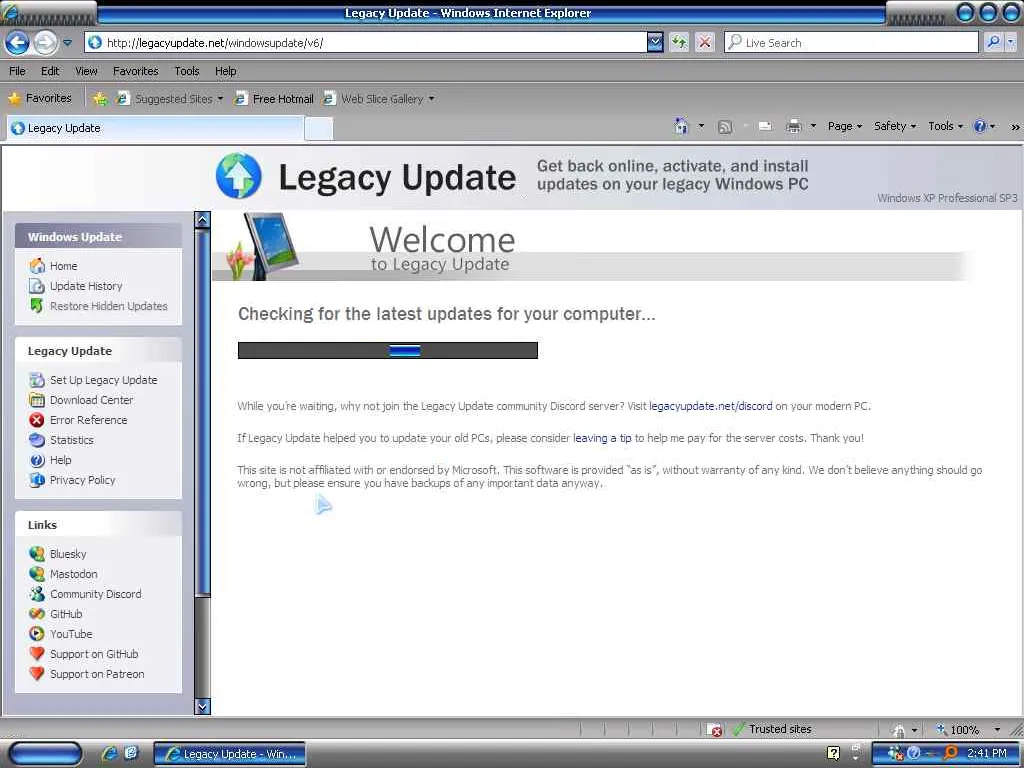Open the View menu
The width and height of the screenshot is (1024, 768).
pyautogui.click(x=86, y=71)
